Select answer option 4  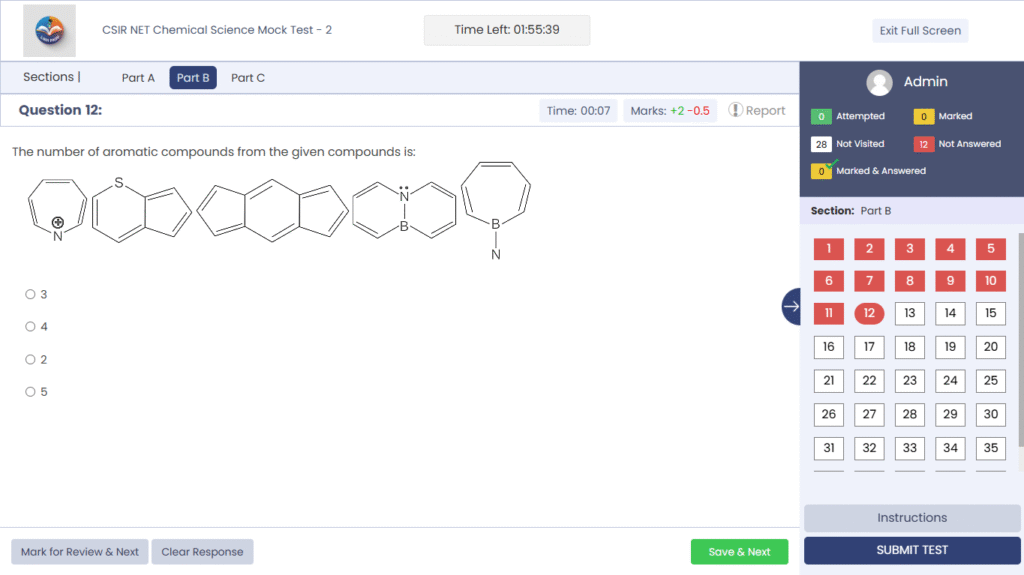(30, 326)
